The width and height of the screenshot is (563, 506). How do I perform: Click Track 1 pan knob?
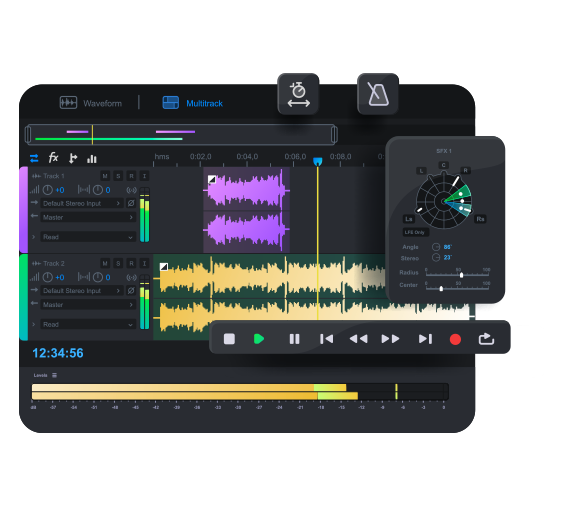pyautogui.click(x=98, y=190)
